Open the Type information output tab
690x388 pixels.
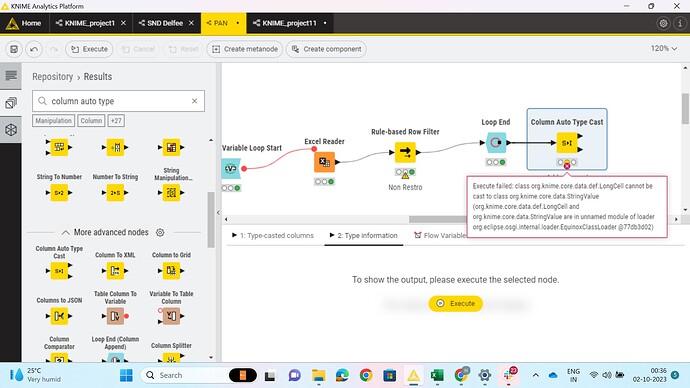coord(363,236)
